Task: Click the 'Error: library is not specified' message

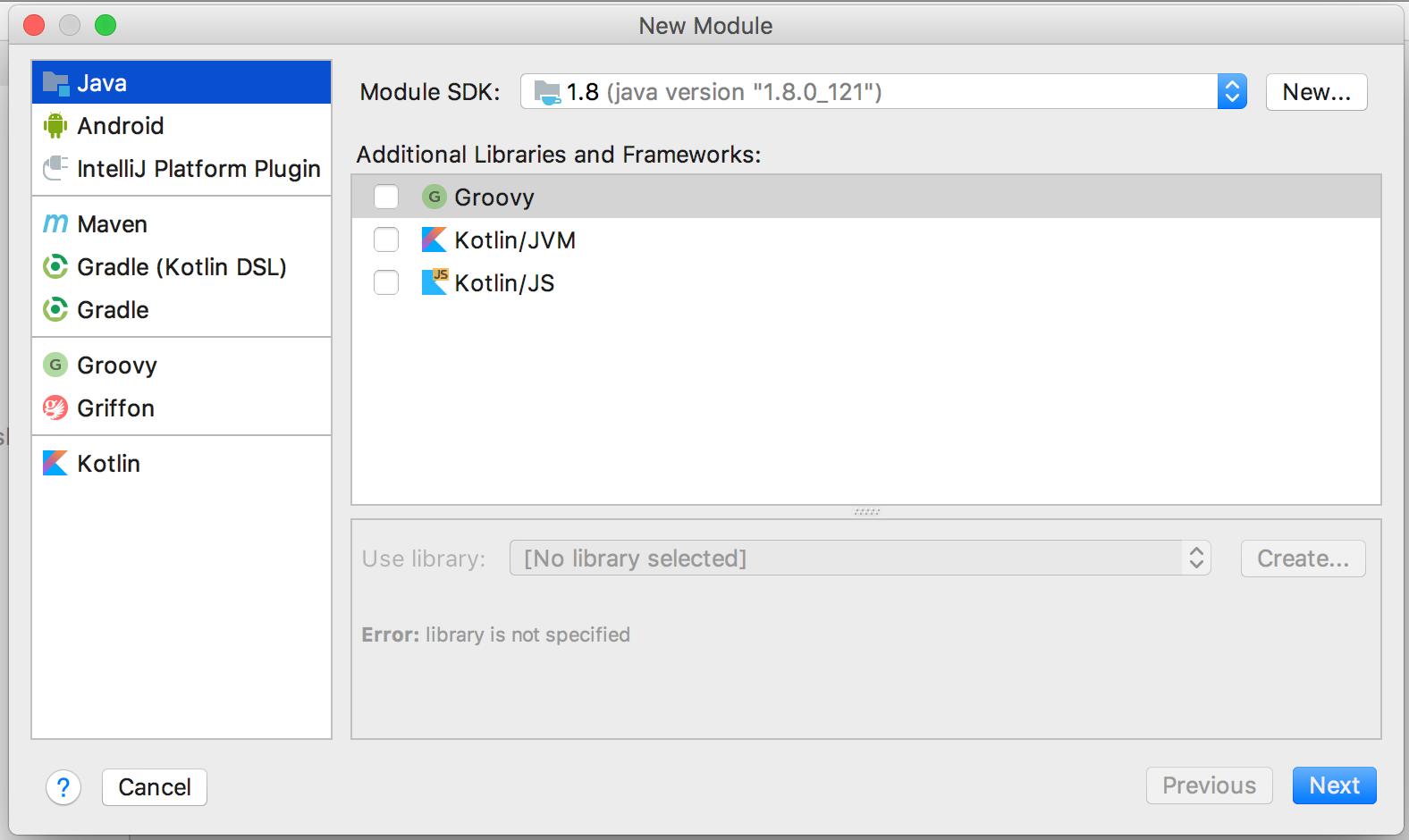Action: (495, 634)
